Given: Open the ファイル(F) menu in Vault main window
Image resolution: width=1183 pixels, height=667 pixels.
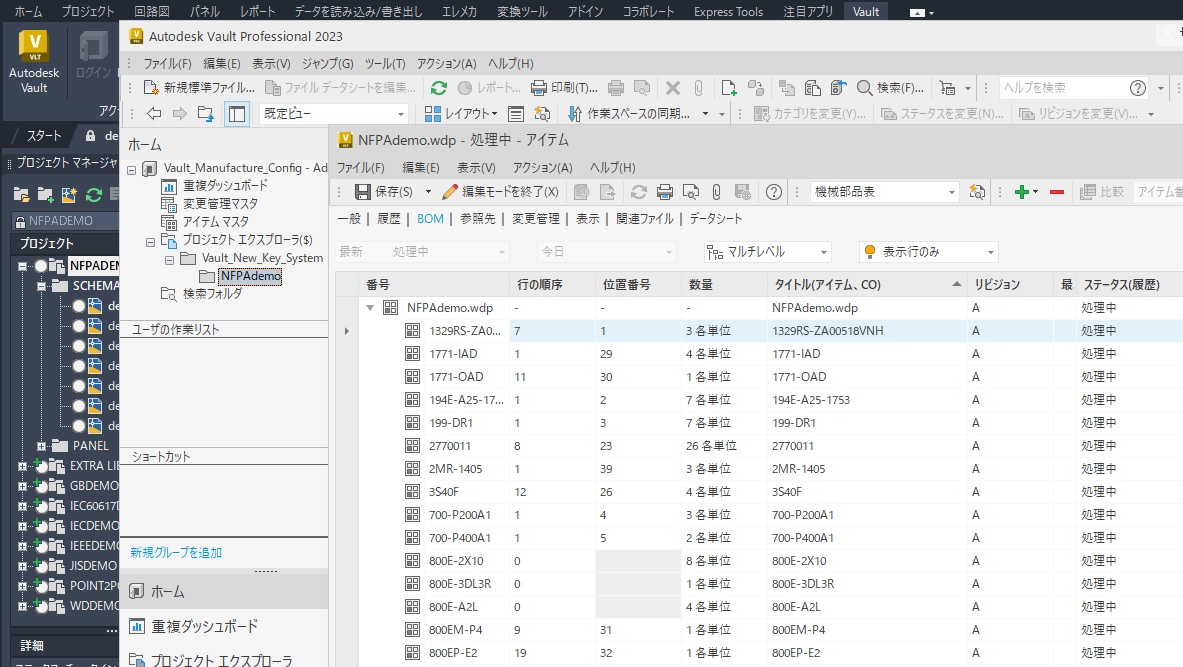Looking at the screenshot, I should pos(167,63).
